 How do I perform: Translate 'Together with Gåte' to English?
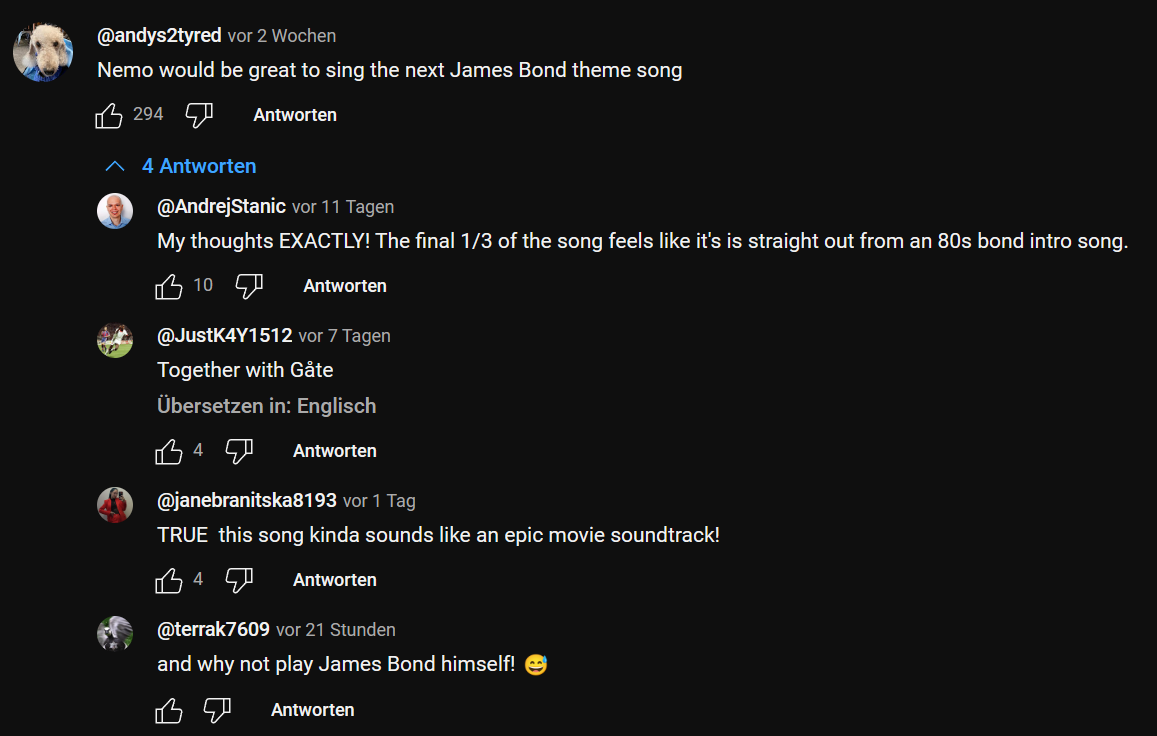[267, 406]
